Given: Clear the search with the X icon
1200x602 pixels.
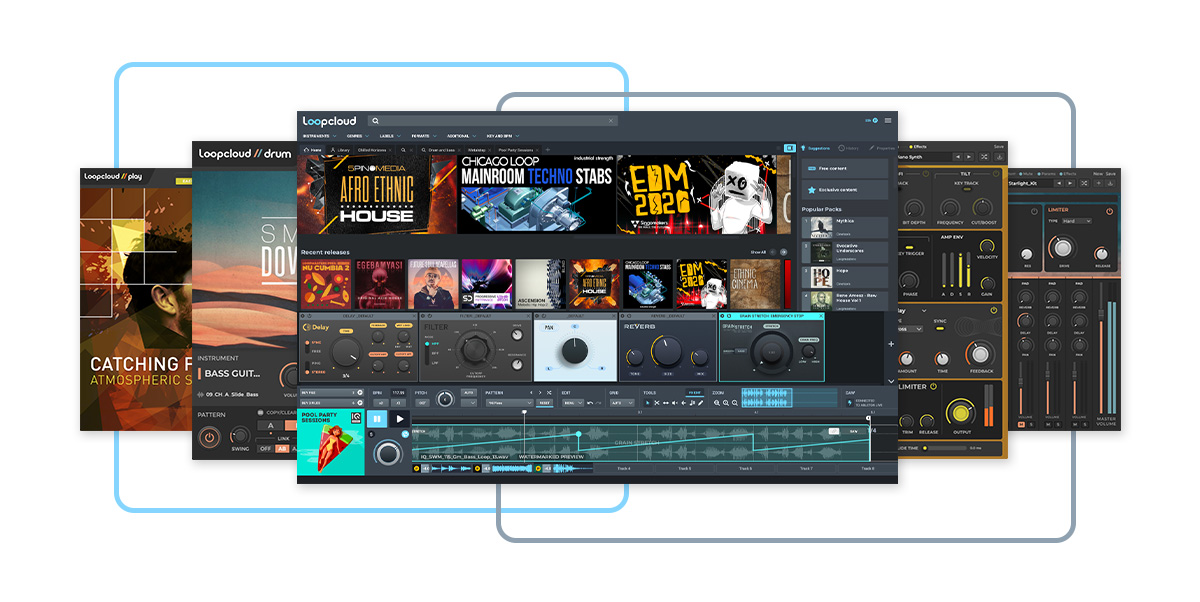Looking at the screenshot, I should [611, 120].
